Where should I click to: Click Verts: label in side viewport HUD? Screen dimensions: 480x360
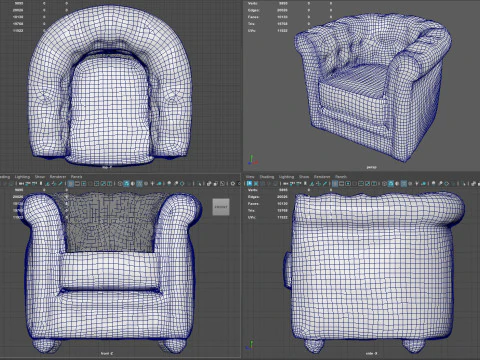tap(253, 190)
